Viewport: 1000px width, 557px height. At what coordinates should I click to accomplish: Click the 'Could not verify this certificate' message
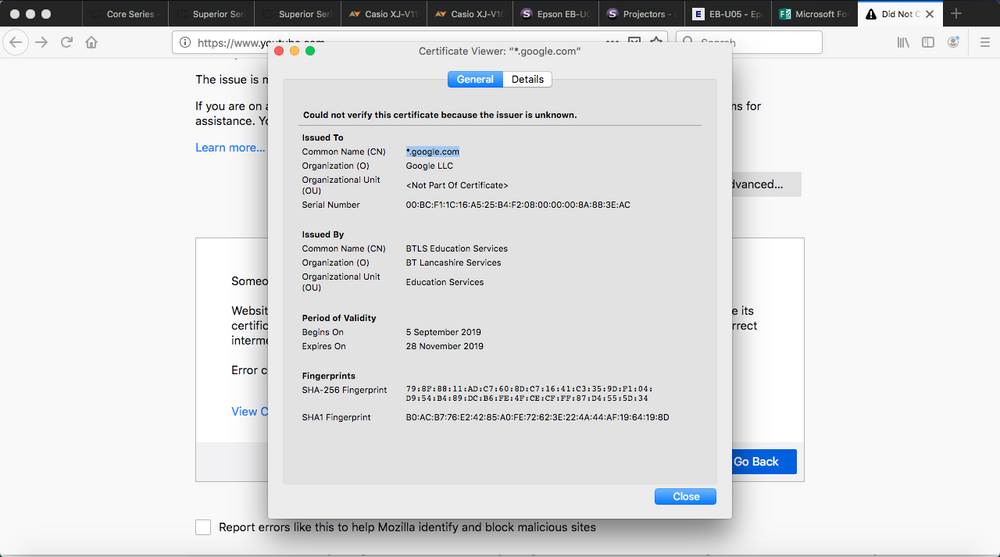click(440, 115)
